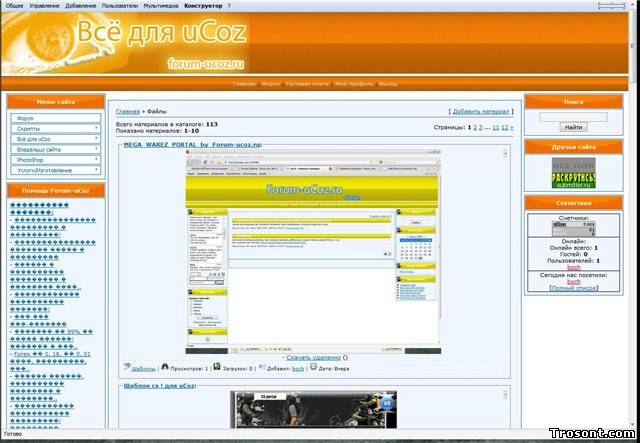Go to page 3 of catalog
Image resolution: width=640 pixels, height=443 pixels.
click(x=480, y=127)
